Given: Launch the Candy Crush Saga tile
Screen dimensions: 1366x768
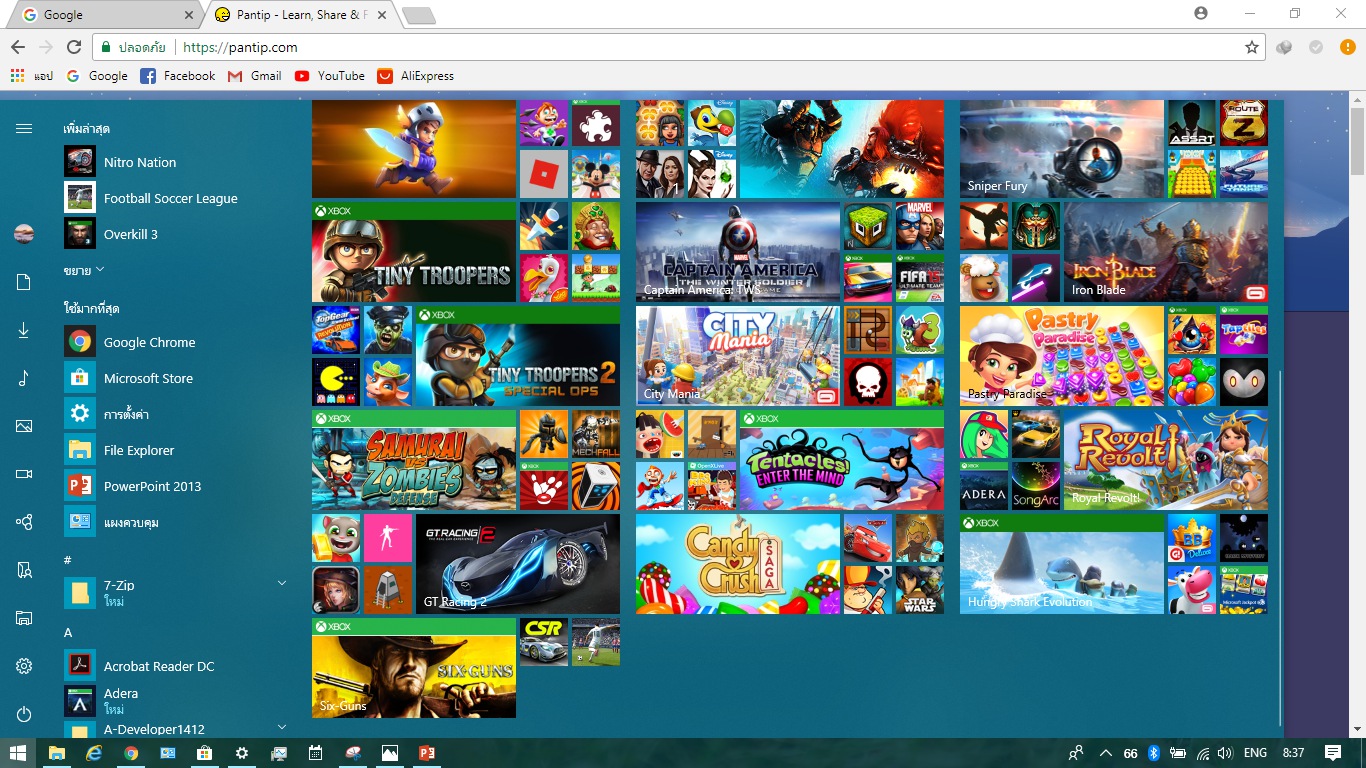Looking at the screenshot, I should point(738,564).
